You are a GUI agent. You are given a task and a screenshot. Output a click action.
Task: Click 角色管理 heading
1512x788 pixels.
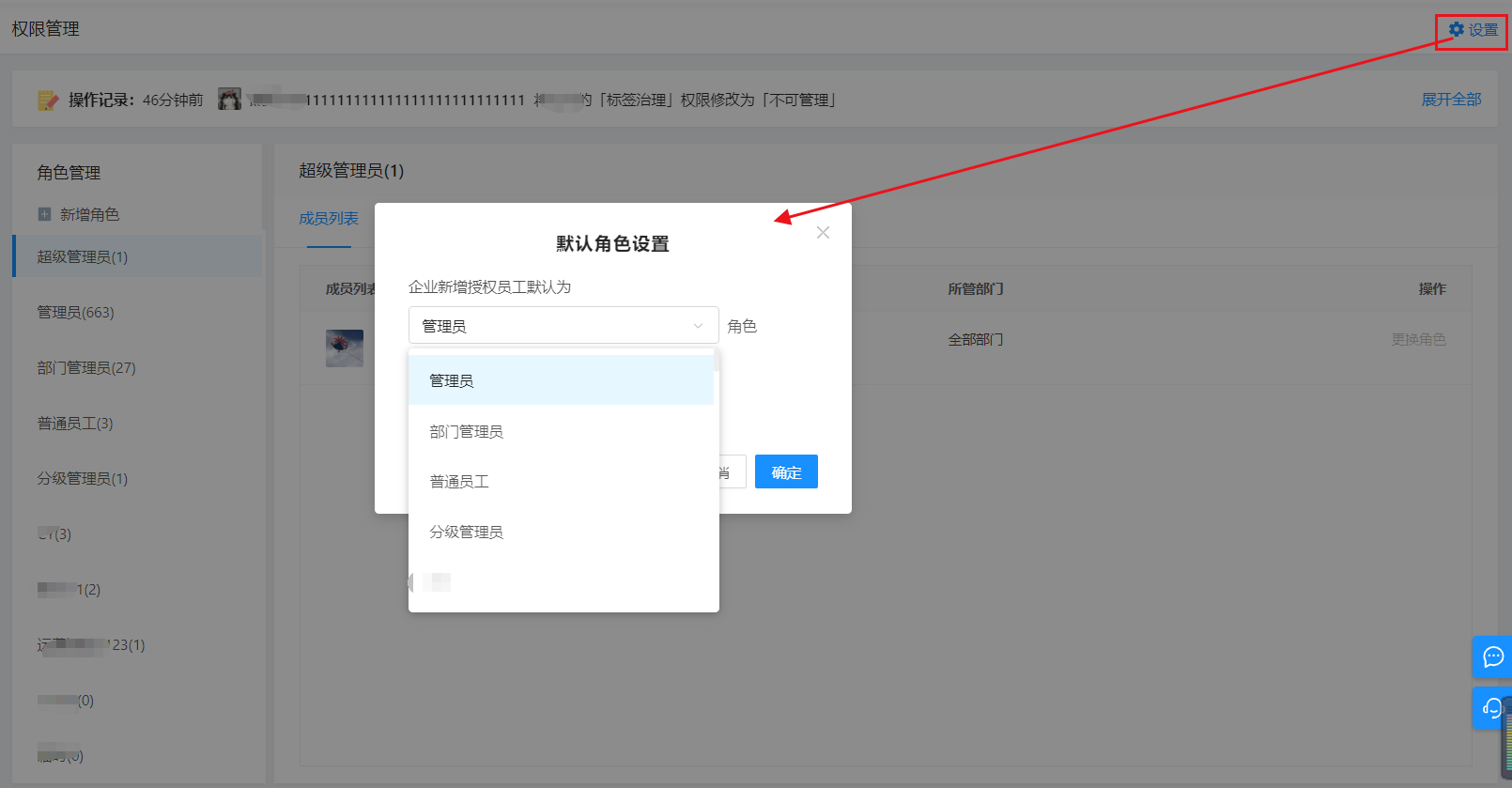point(69,172)
